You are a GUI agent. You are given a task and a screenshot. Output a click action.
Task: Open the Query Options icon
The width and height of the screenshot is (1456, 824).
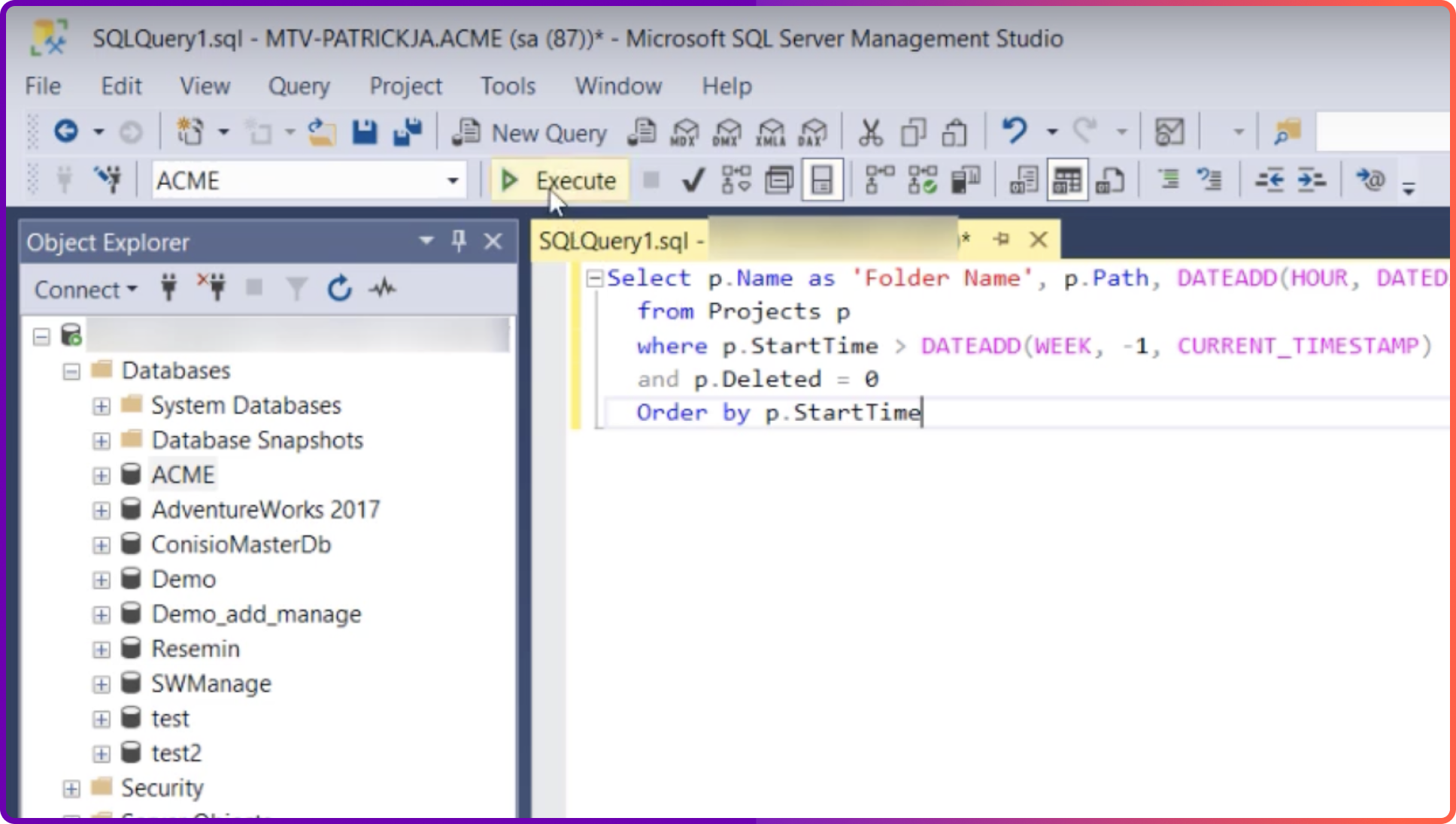click(x=778, y=180)
